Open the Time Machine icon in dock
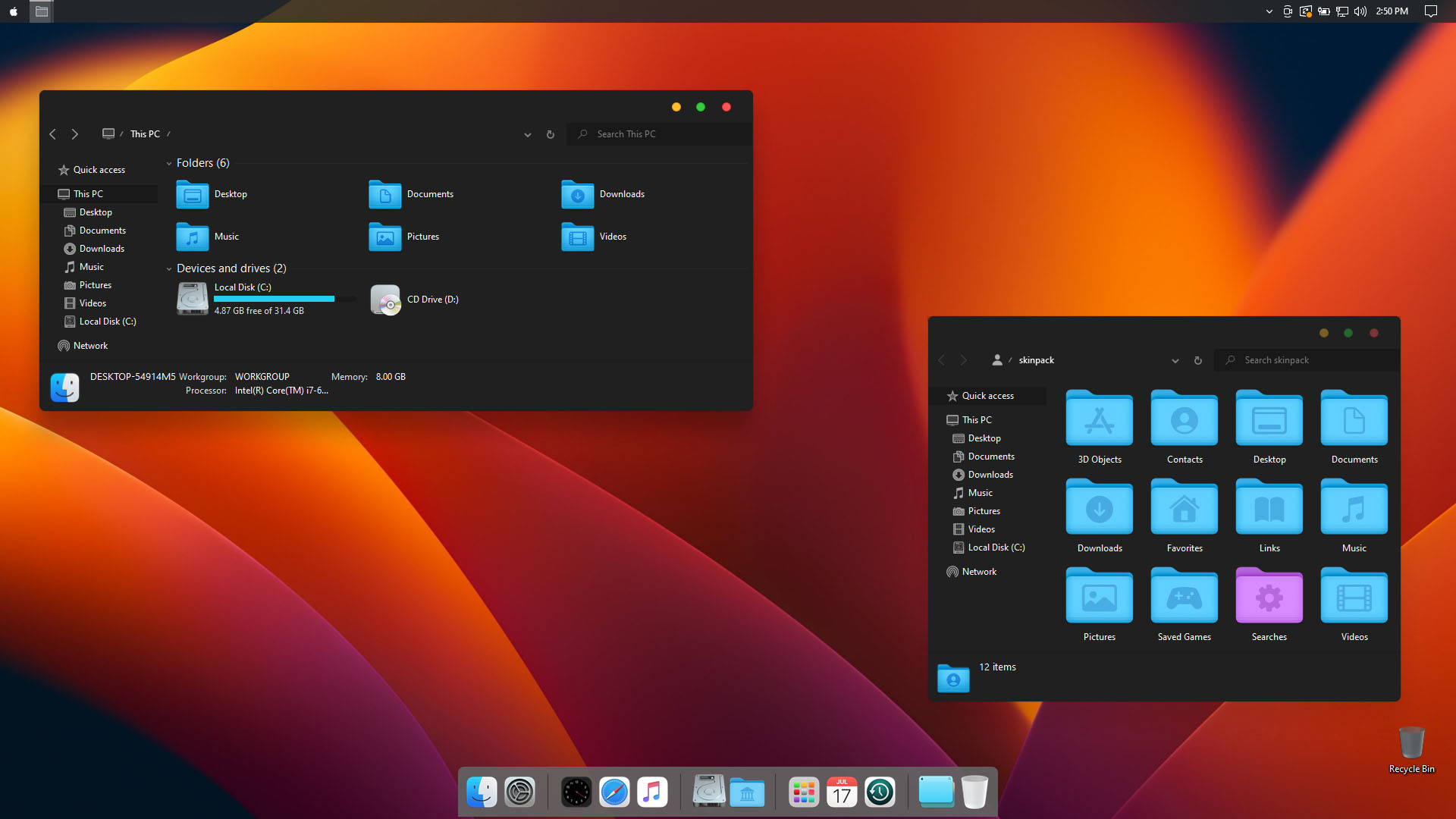Viewport: 1456px width, 819px height. coord(880,792)
